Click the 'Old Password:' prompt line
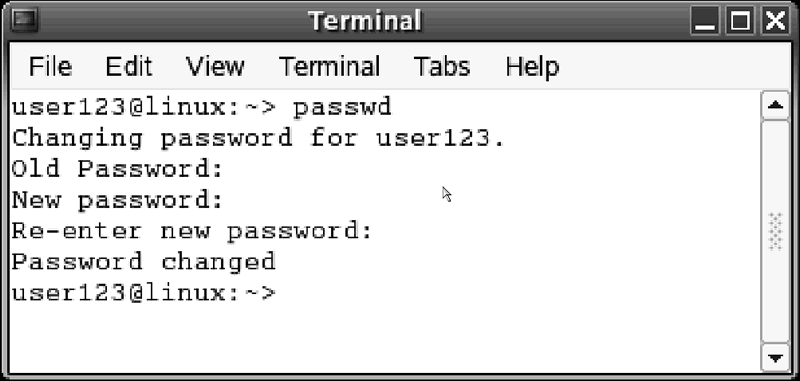 (x=117, y=169)
